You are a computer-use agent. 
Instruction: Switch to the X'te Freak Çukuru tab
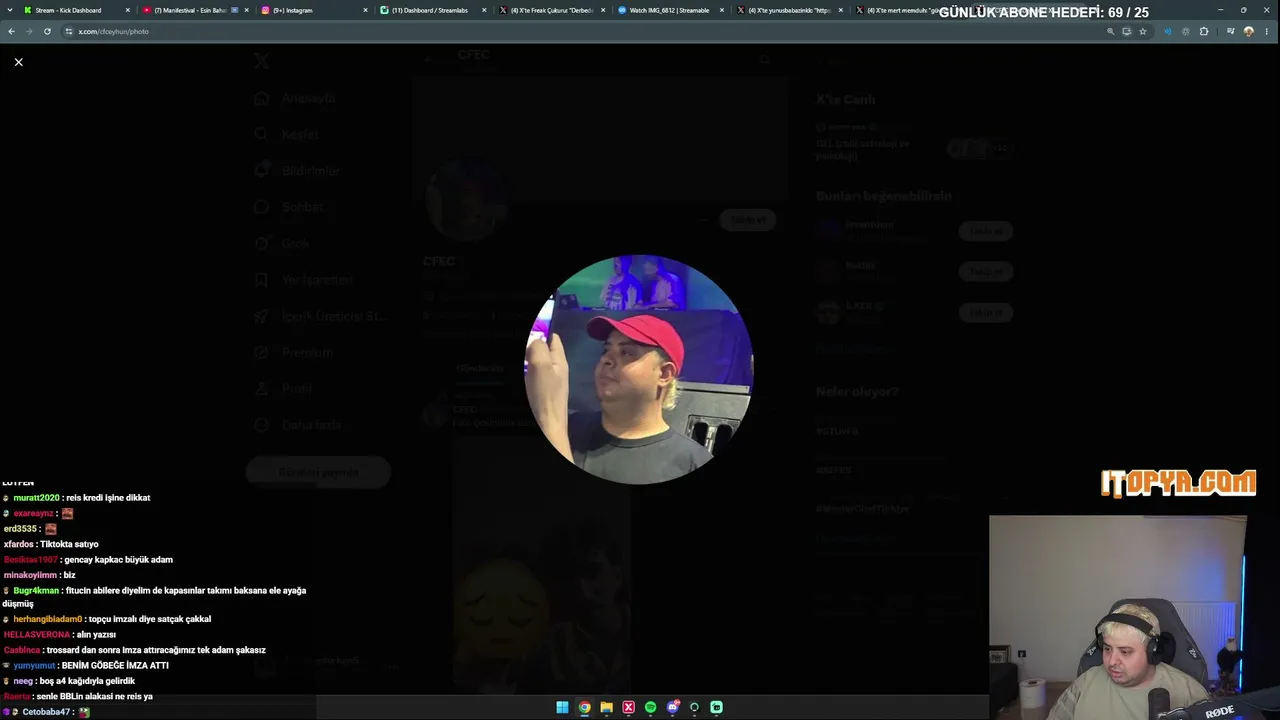tap(552, 10)
